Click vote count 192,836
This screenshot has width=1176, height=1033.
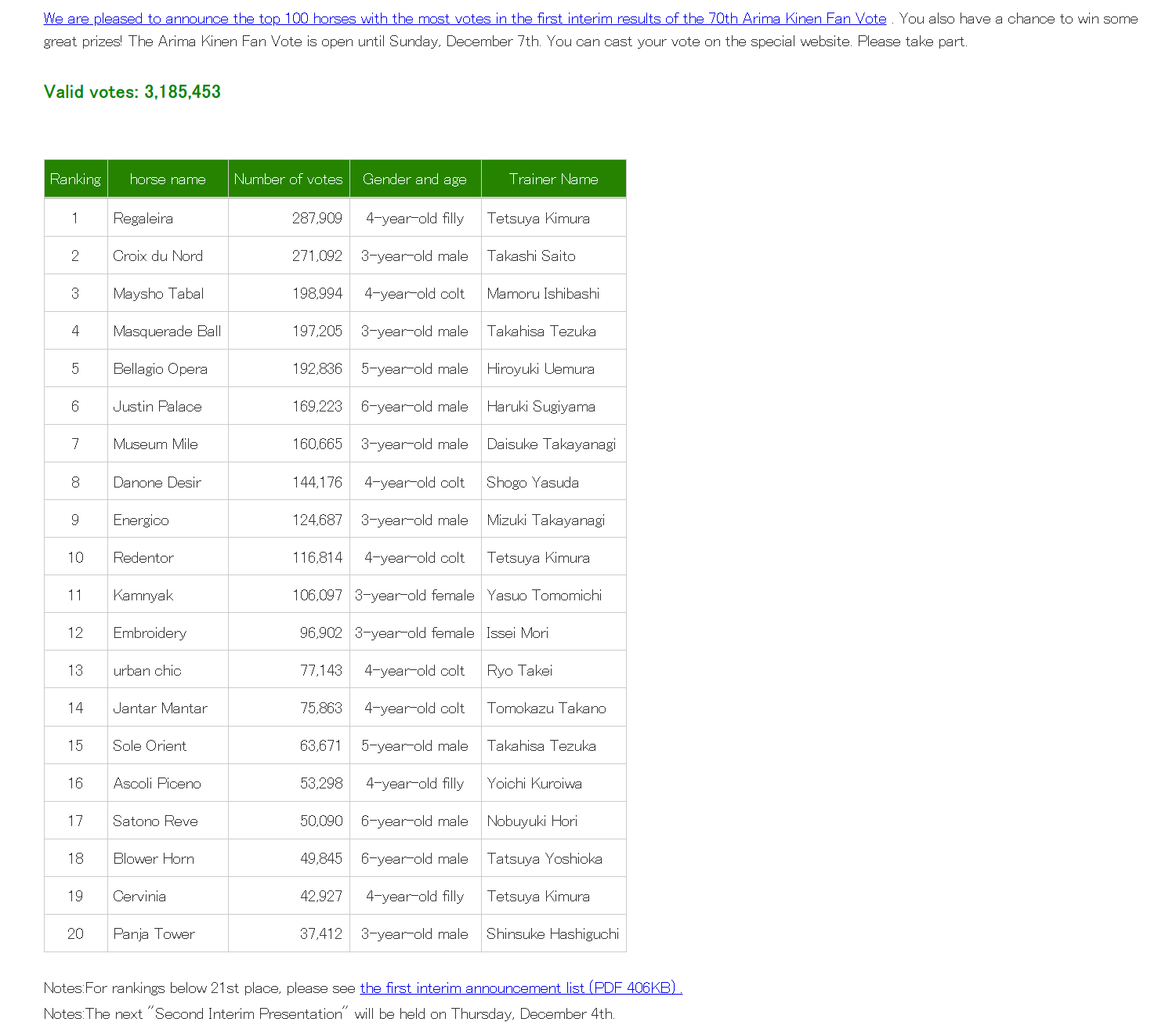[317, 368]
